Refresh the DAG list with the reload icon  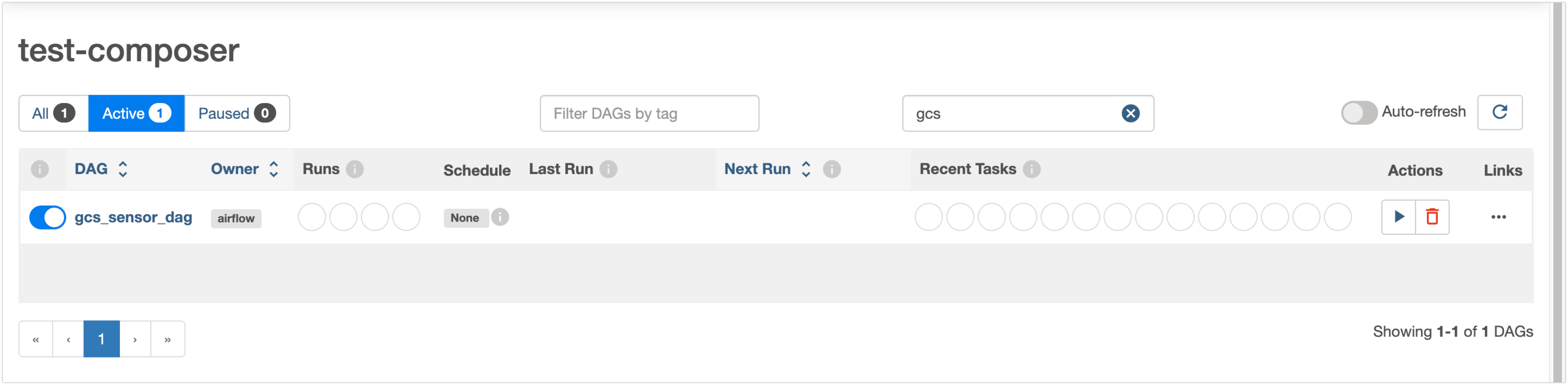point(1500,113)
